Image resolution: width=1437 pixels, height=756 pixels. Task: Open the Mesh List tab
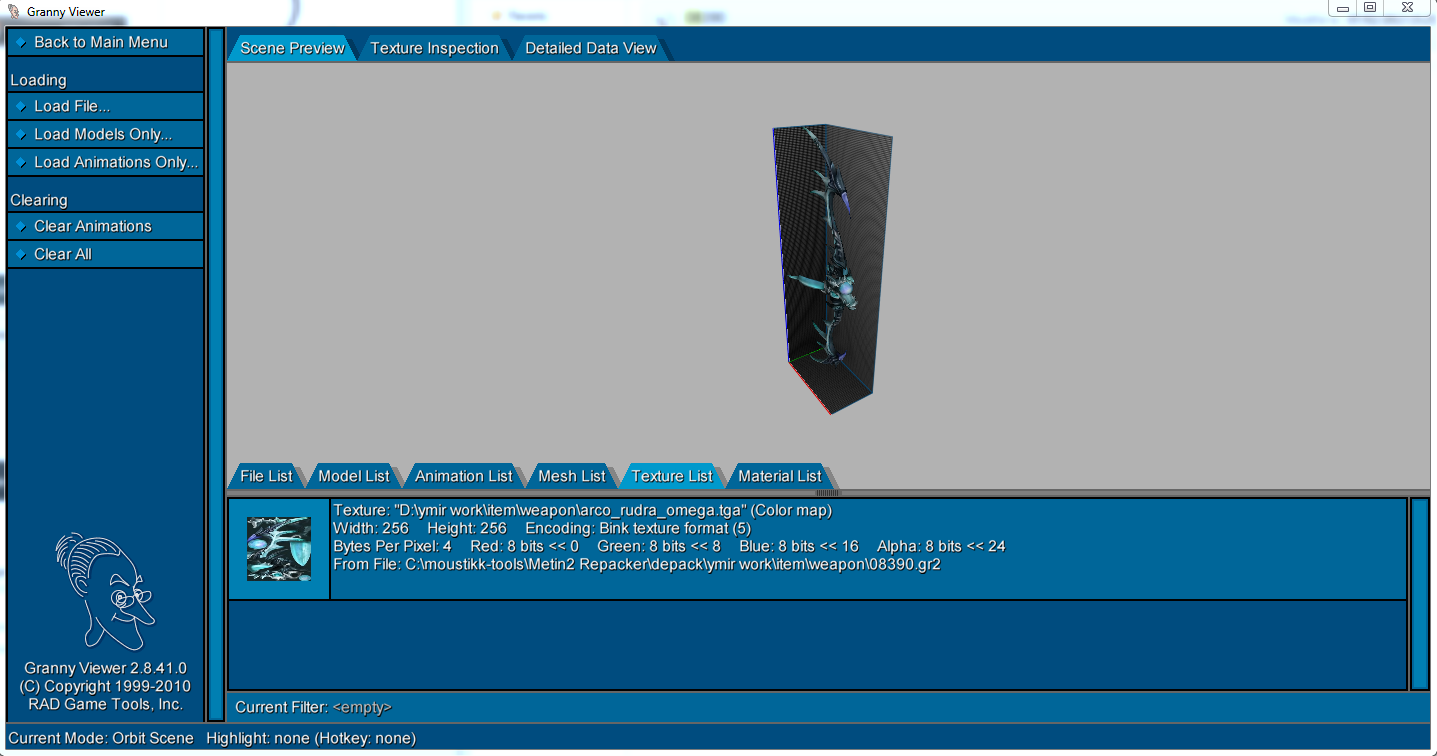(572, 476)
